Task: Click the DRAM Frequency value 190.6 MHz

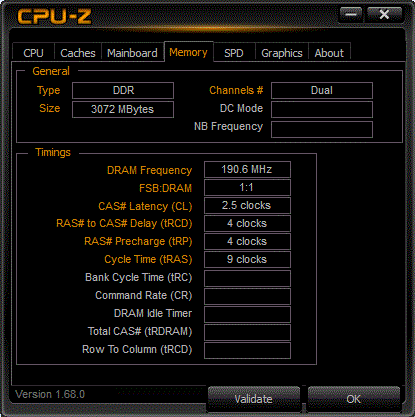Action: pyautogui.click(x=247, y=169)
